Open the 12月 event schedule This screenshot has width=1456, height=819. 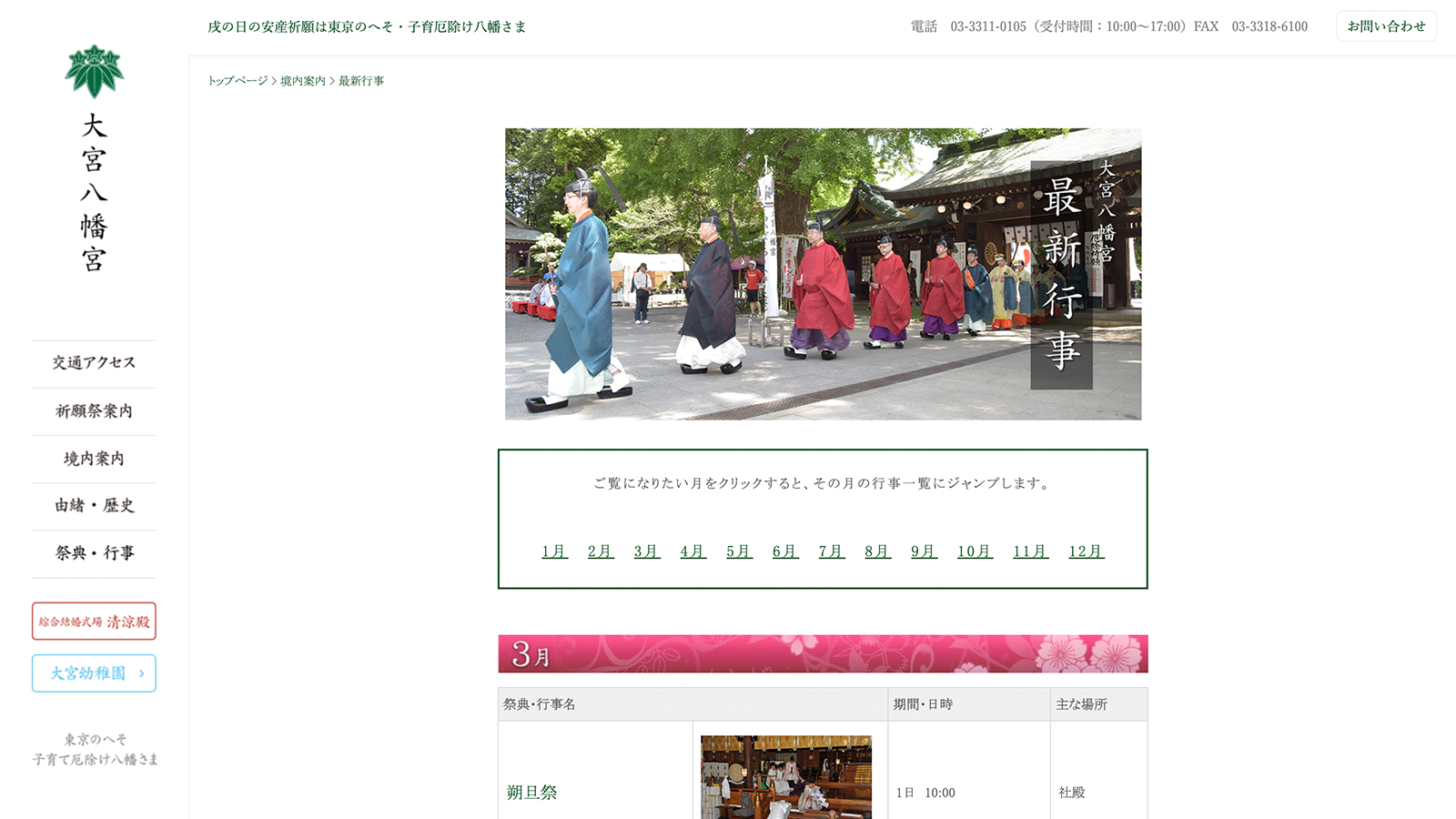1086,551
